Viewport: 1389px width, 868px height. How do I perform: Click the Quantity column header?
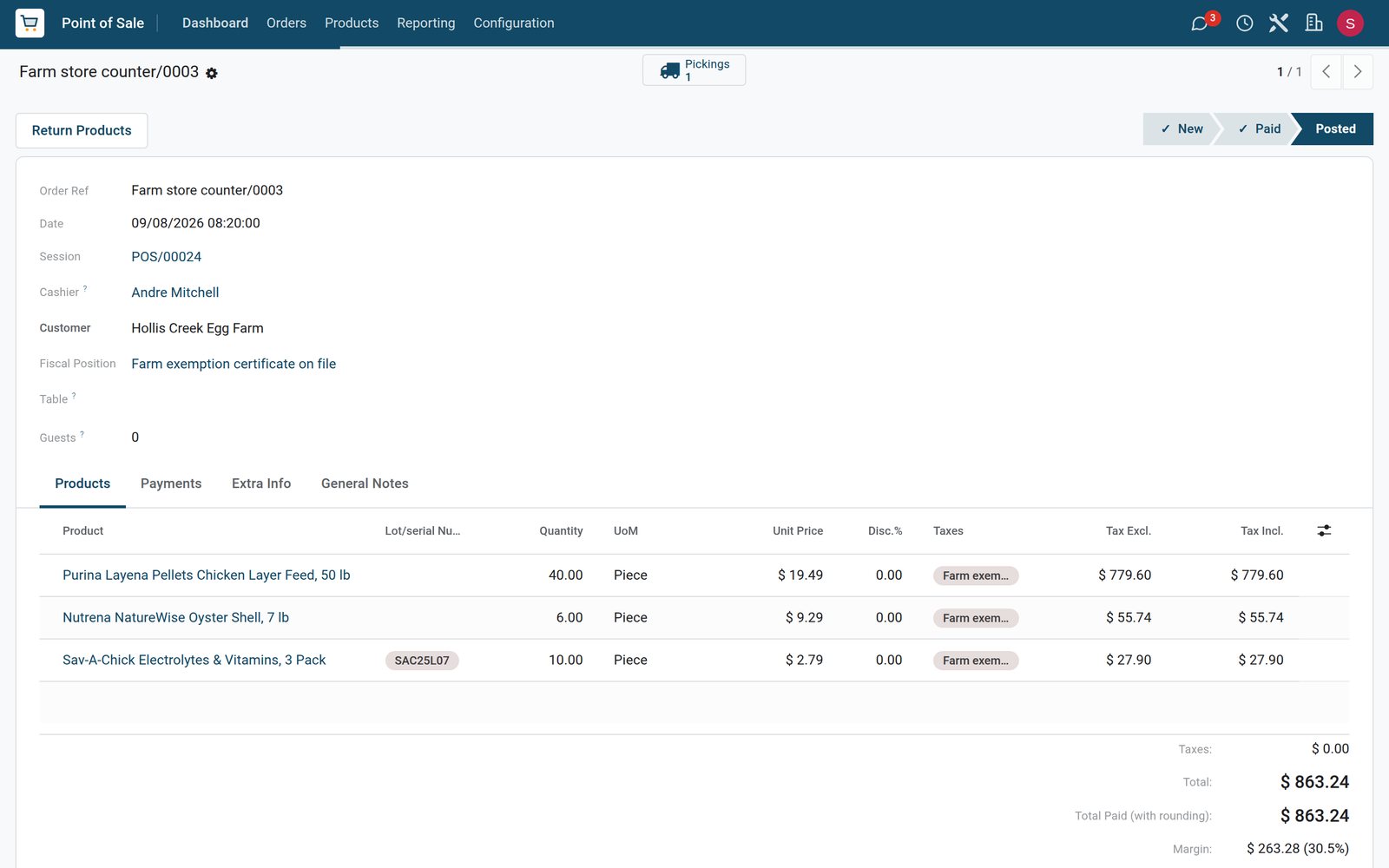coord(561,531)
